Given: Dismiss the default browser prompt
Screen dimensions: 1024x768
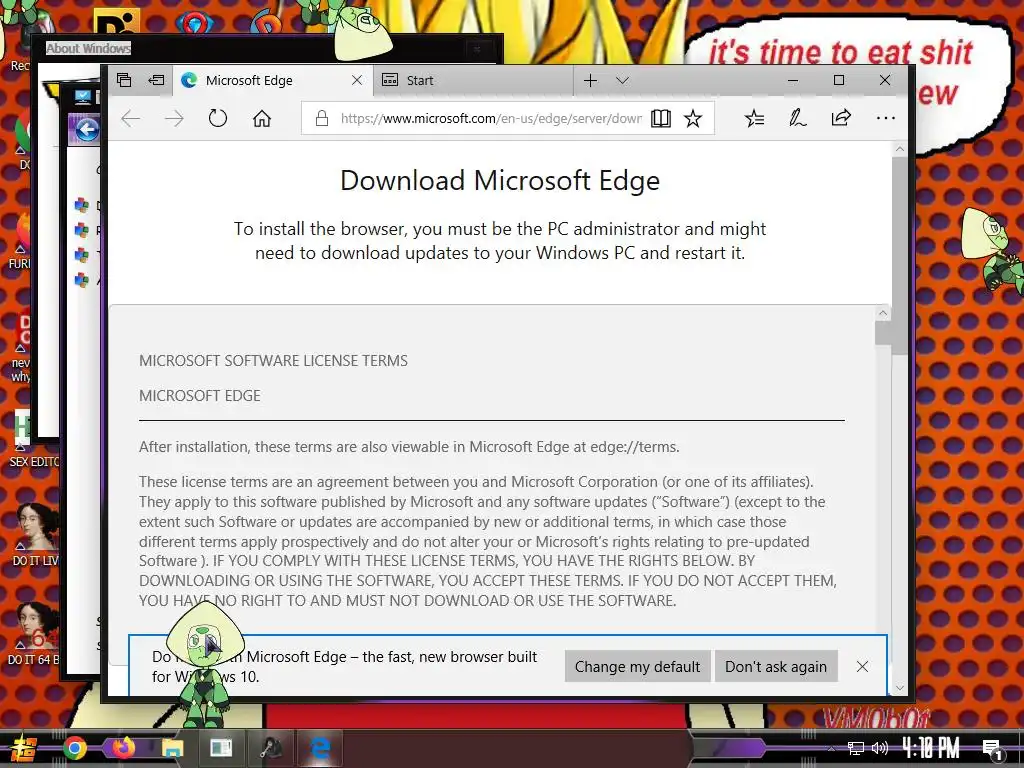Looking at the screenshot, I should [x=862, y=666].
